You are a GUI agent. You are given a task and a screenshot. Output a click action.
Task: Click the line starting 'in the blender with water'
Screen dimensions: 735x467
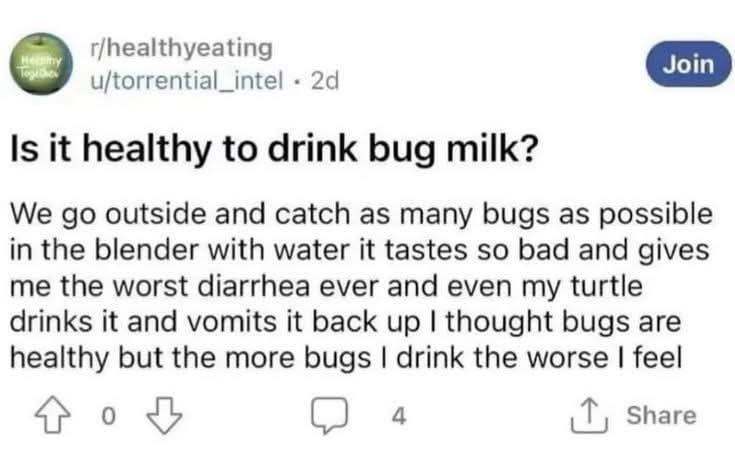coord(360,249)
